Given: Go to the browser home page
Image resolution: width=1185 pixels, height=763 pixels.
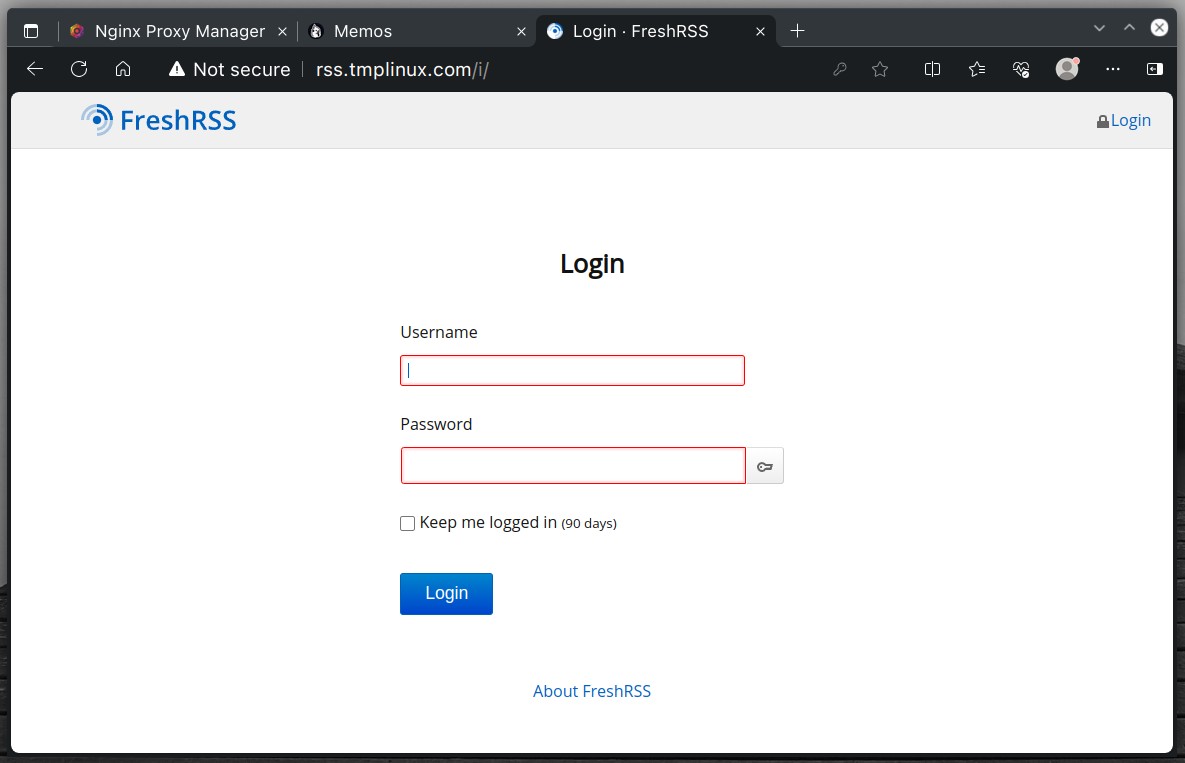Looking at the screenshot, I should pos(123,70).
